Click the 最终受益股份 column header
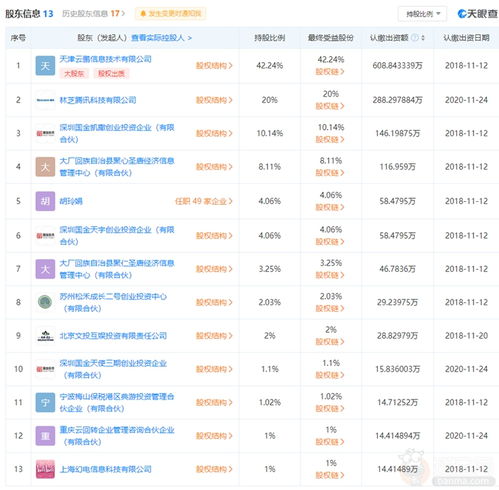499x490 pixels. (x=330, y=38)
